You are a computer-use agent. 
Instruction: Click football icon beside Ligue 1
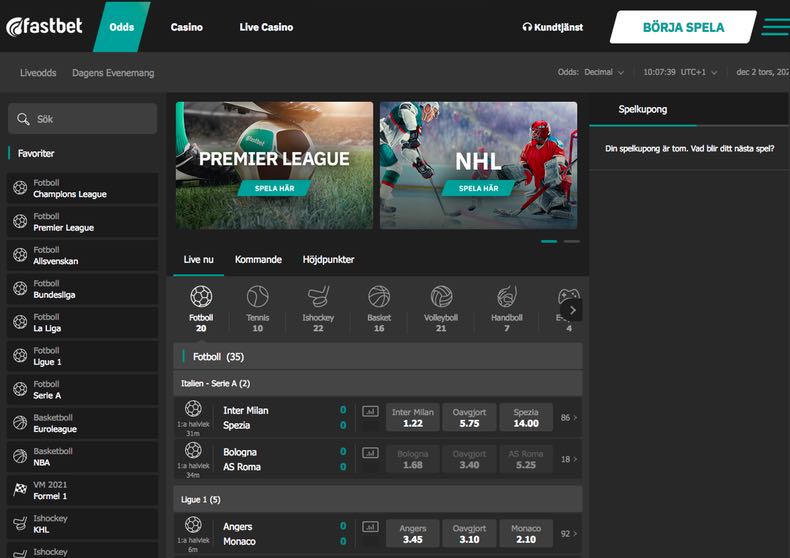[20, 356]
